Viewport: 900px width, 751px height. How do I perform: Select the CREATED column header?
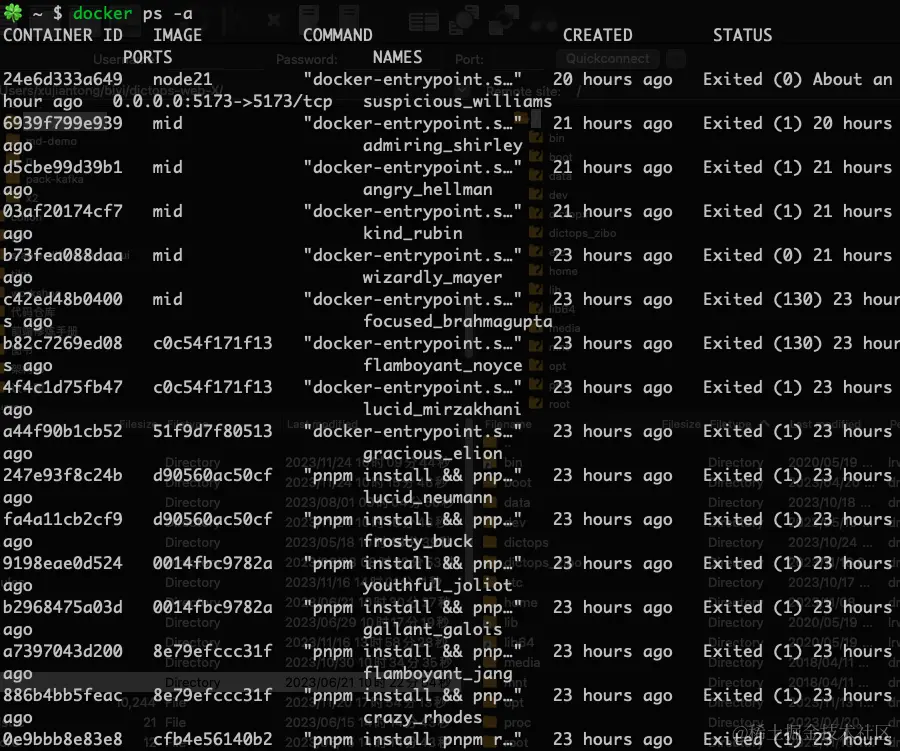pos(598,35)
